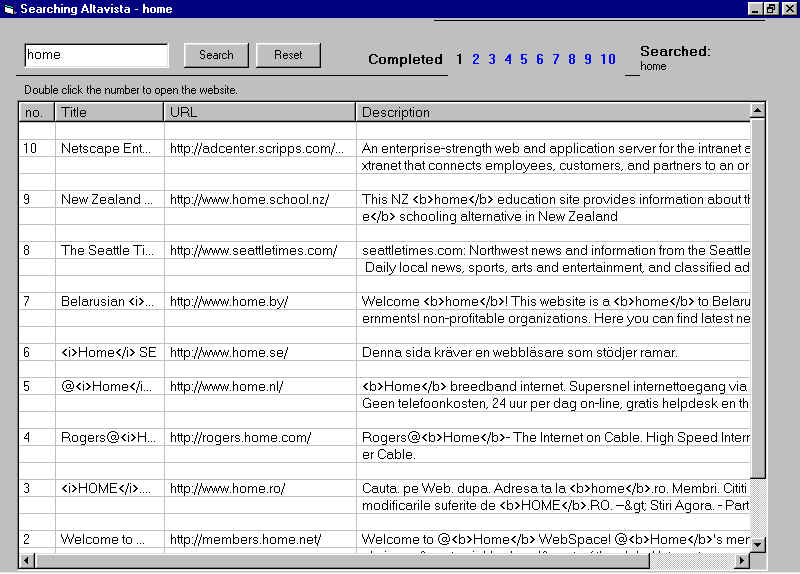Click the URL column header

click(x=259, y=112)
